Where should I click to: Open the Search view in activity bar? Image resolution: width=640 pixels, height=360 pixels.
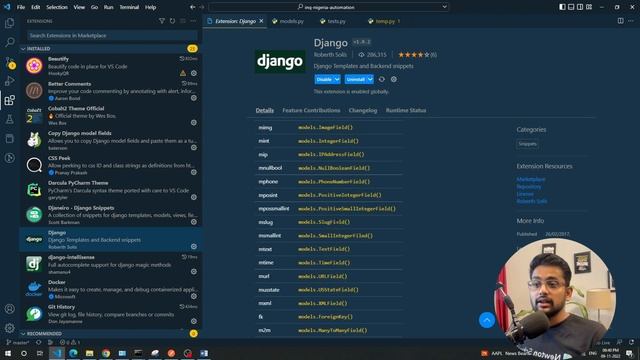[9, 42]
